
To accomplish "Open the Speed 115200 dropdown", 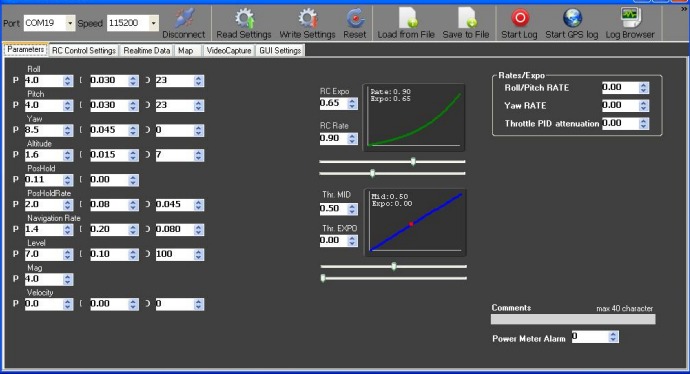I will coord(154,23).
